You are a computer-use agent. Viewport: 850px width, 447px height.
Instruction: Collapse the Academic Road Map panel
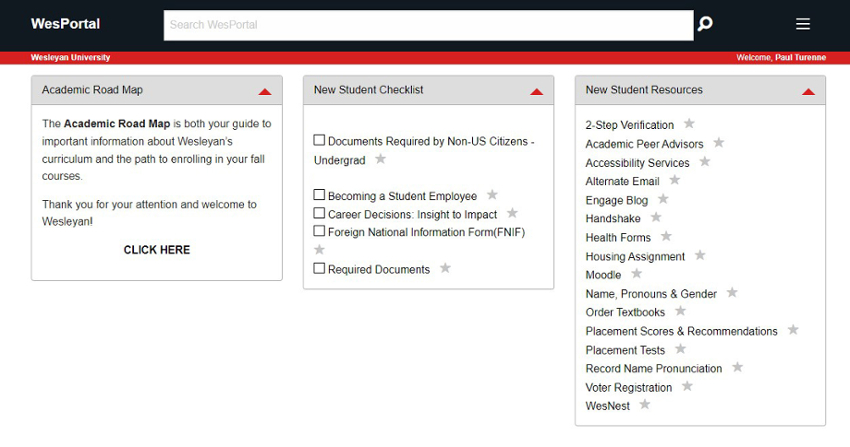(x=265, y=92)
